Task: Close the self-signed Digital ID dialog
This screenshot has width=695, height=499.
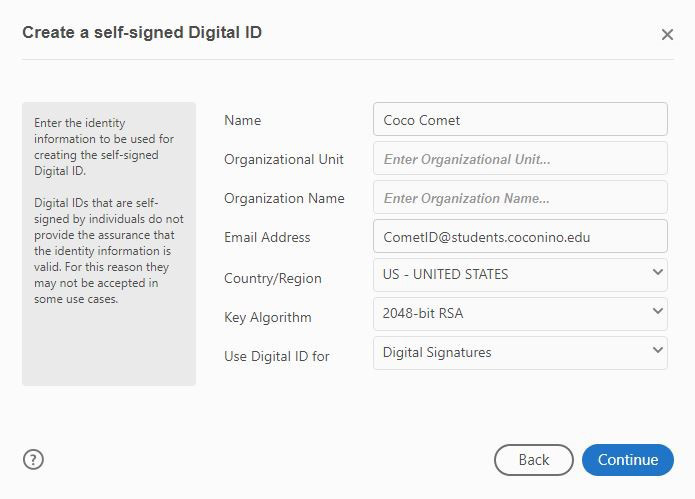Action: (x=667, y=35)
